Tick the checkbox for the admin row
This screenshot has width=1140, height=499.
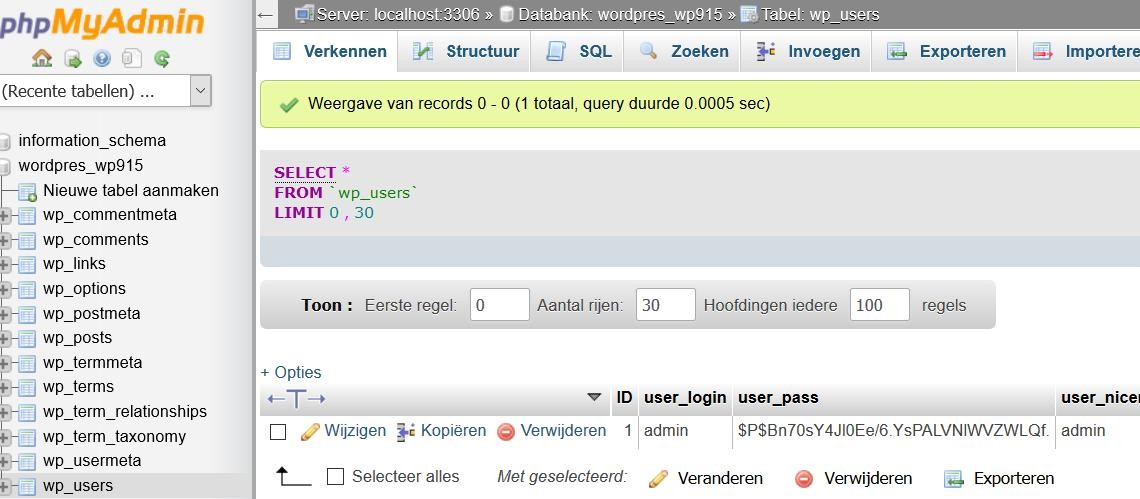(278, 432)
